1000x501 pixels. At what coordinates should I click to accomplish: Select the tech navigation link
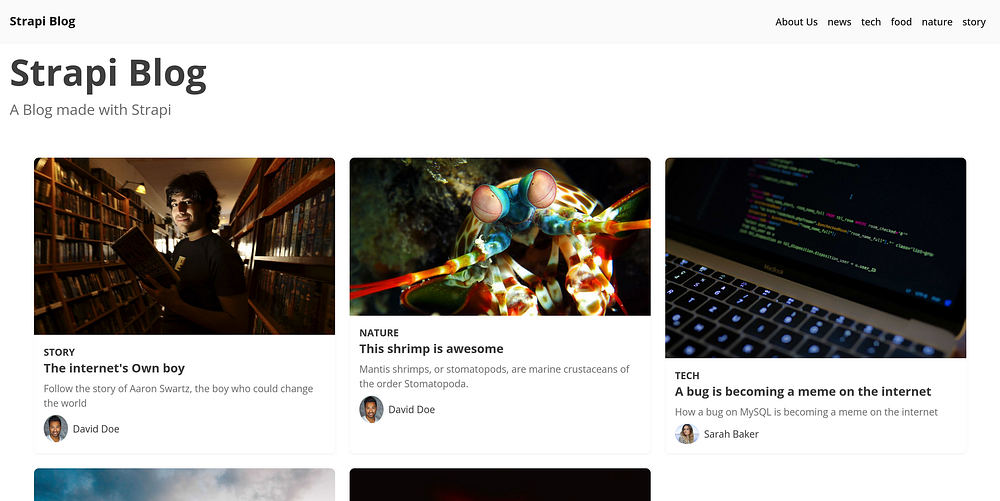click(x=871, y=22)
